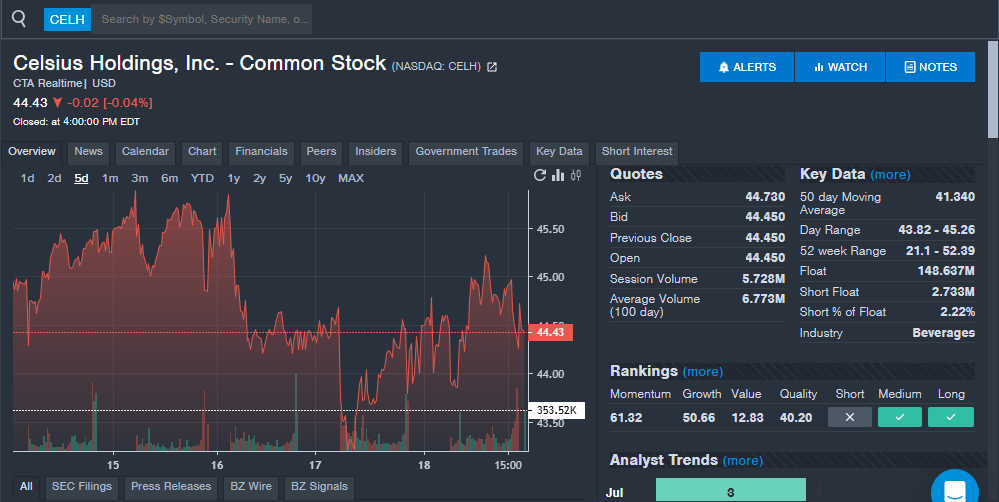999x502 pixels.
Task: Open the Calendar tab
Action: coord(145,152)
